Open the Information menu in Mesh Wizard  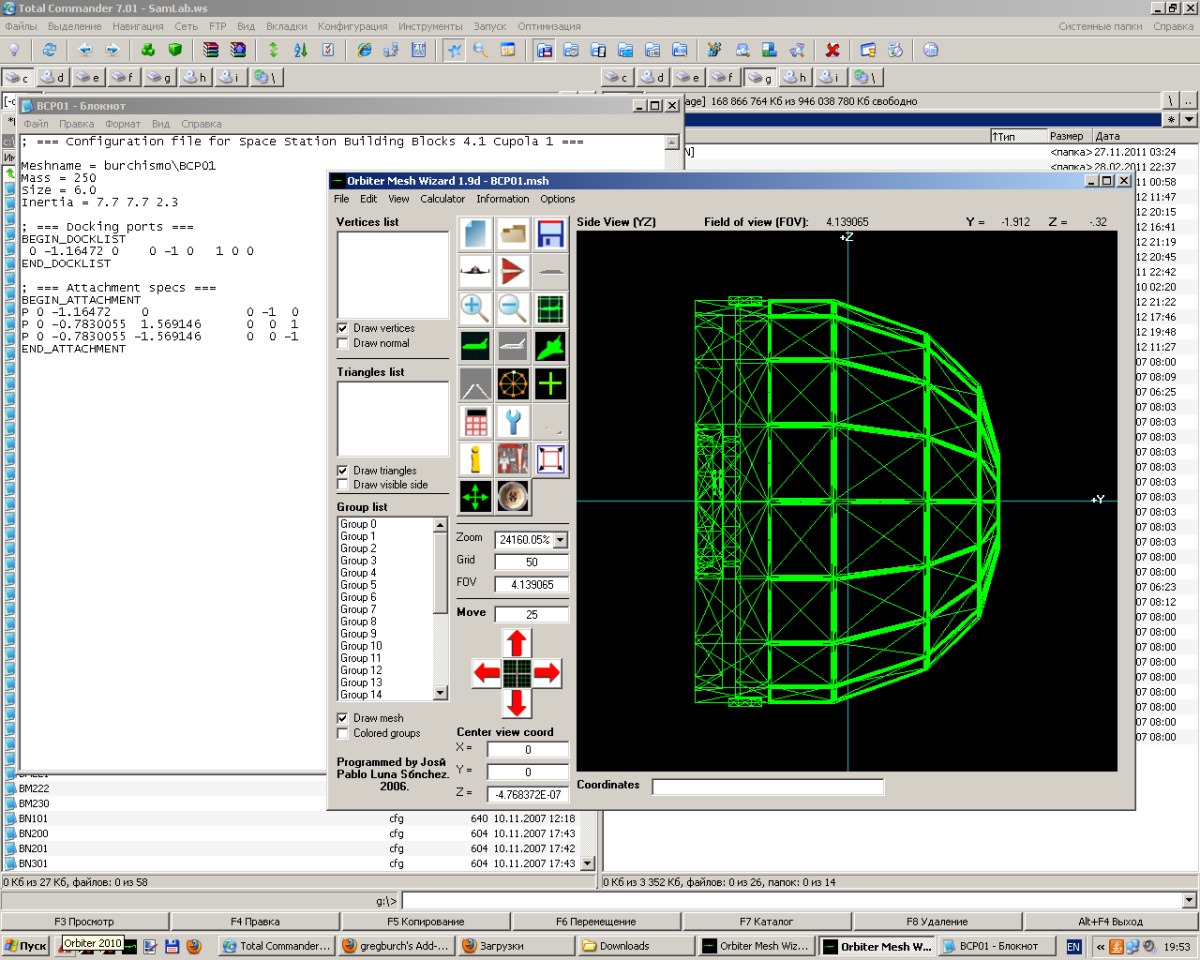tap(503, 199)
